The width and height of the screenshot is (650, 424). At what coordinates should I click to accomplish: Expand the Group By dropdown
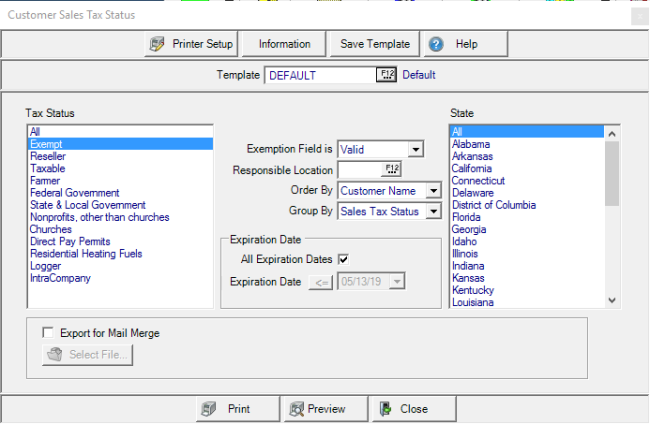[432, 211]
